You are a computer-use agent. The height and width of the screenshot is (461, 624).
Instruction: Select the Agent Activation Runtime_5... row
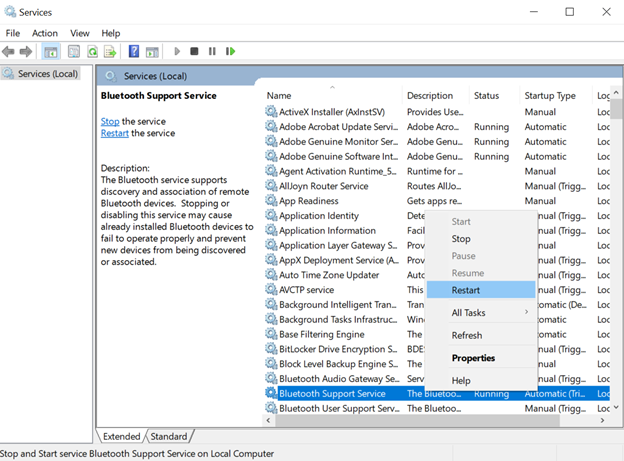coord(437,171)
